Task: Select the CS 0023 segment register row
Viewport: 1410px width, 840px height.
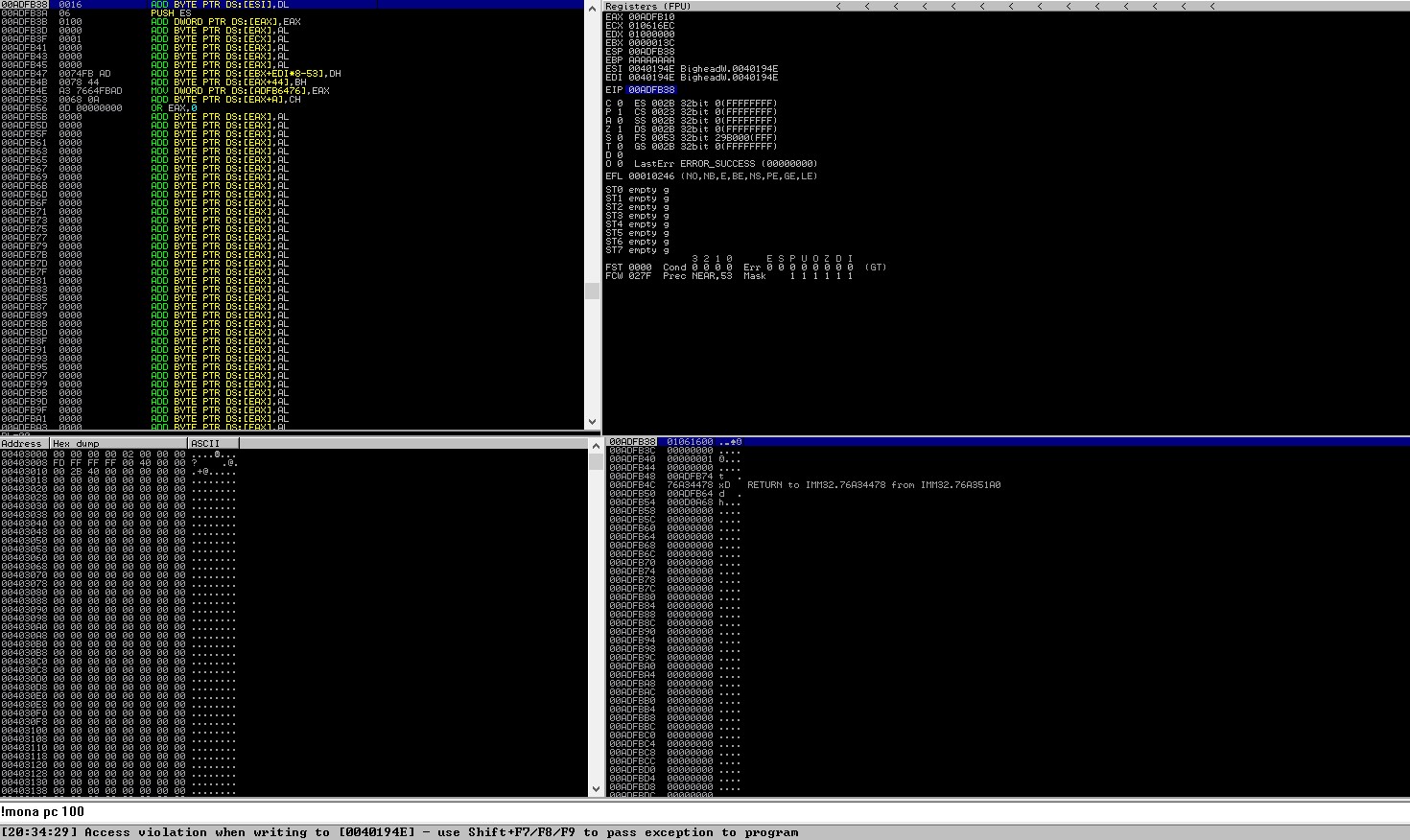Action: [705, 112]
